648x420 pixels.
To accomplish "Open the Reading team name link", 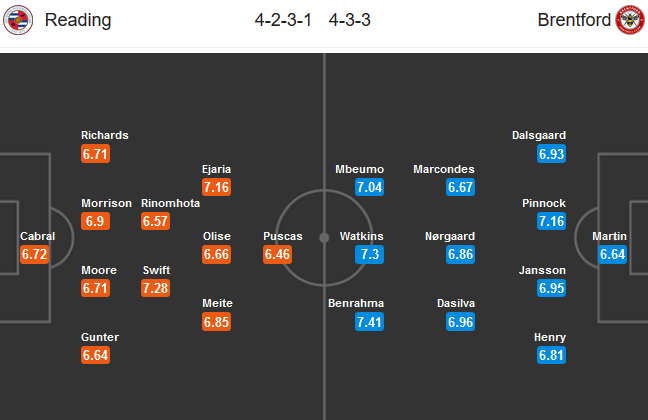I will [78, 20].
